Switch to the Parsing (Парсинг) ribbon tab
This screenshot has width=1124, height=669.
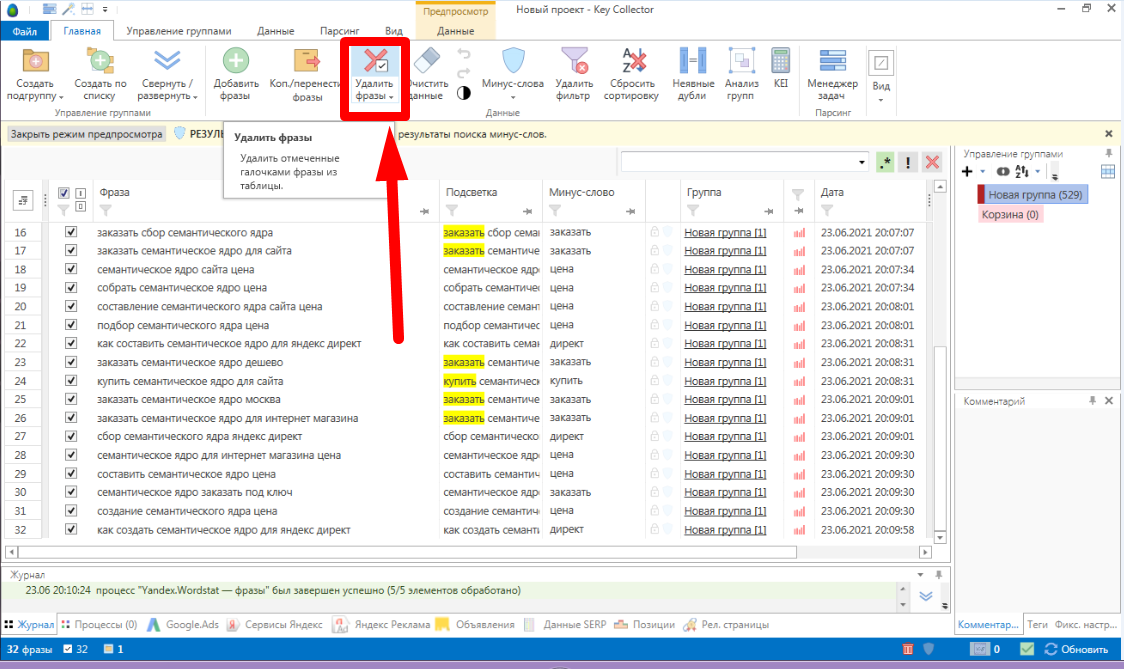click(339, 31)
